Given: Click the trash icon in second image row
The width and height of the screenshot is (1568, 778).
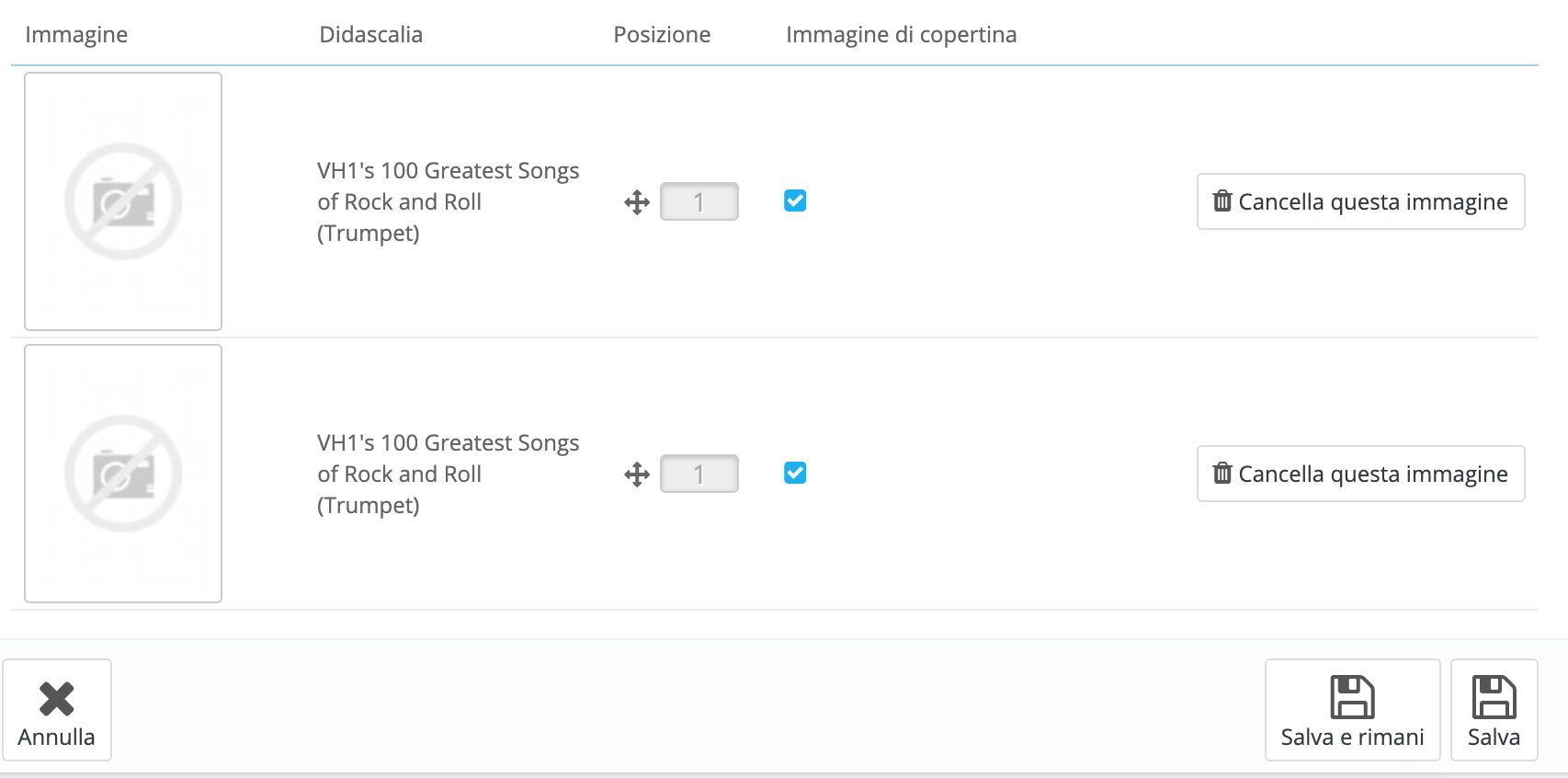Looking at the screenshot, I should (x=1222, y=473).
